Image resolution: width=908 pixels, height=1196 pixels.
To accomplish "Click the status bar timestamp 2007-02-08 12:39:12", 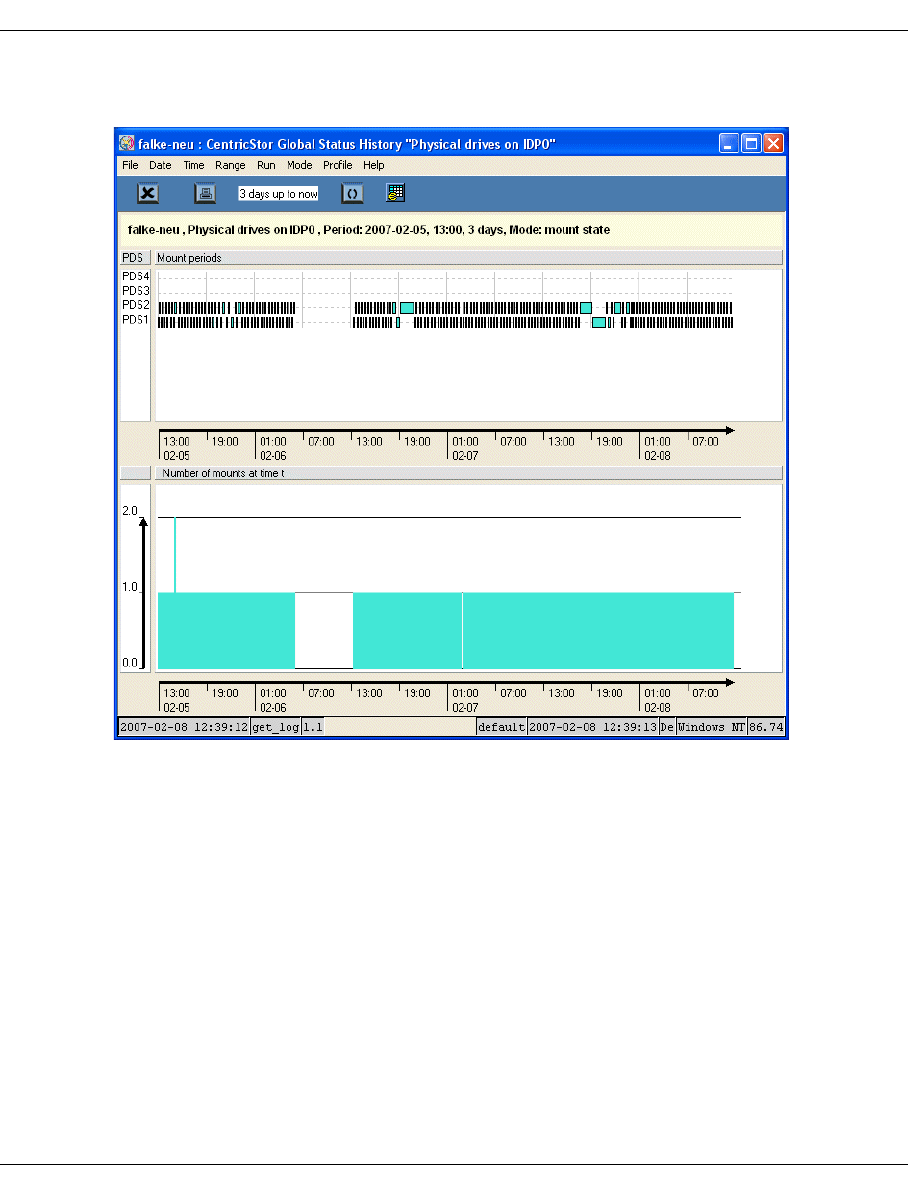I will point(184,727).
